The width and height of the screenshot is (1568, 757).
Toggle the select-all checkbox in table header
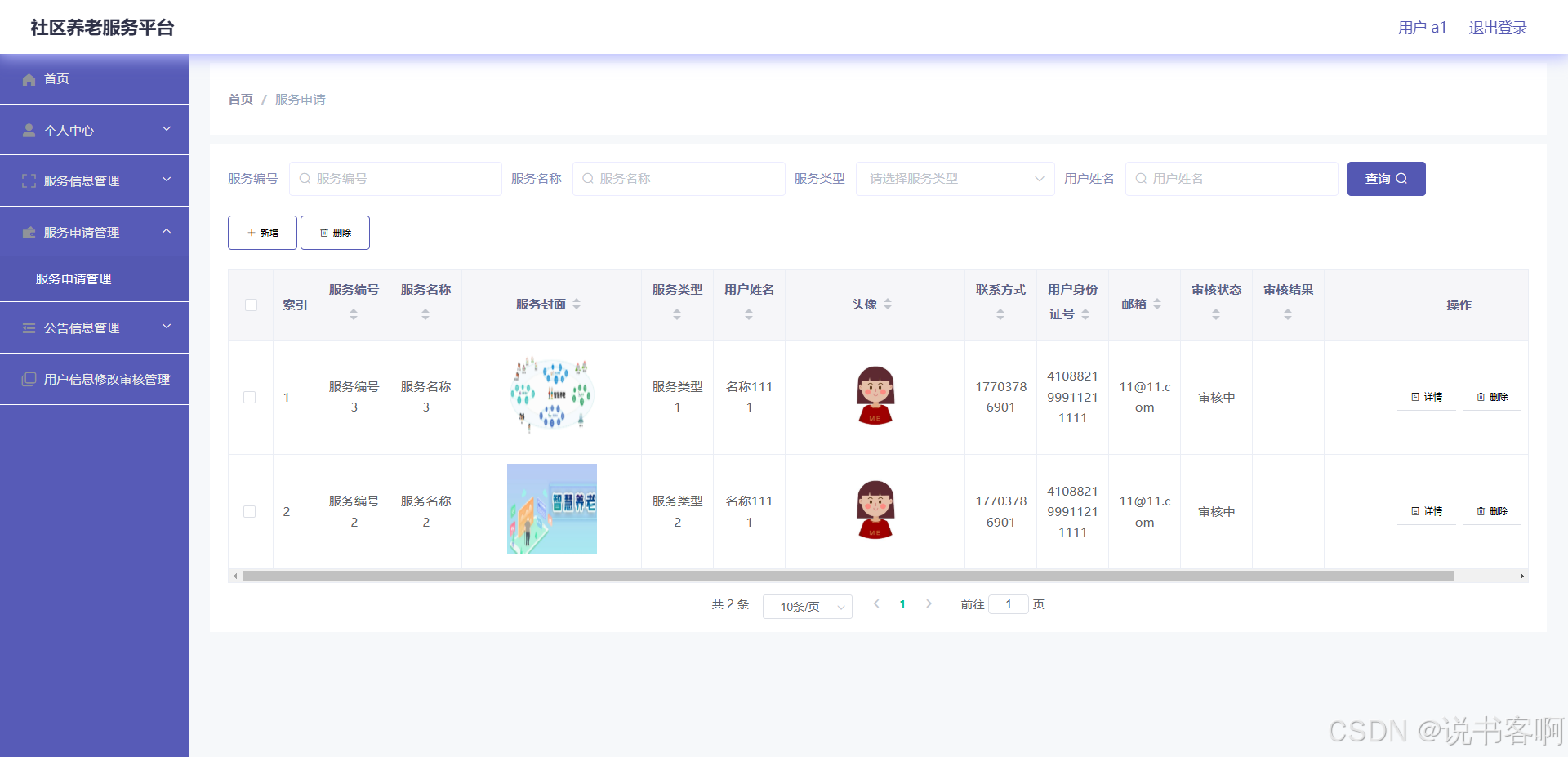(x=250, y=305)
